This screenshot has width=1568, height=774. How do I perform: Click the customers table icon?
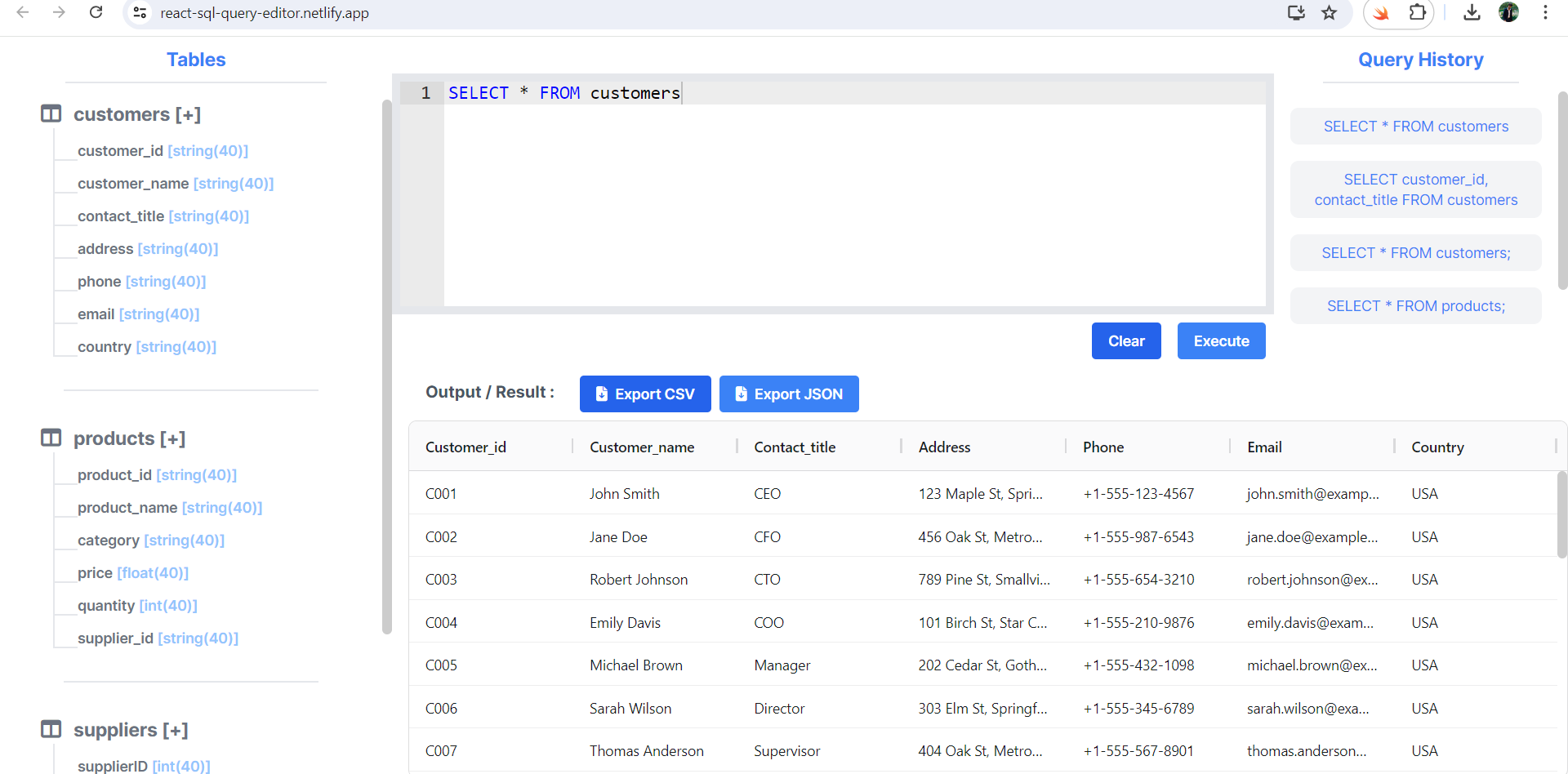pos(51,113)
